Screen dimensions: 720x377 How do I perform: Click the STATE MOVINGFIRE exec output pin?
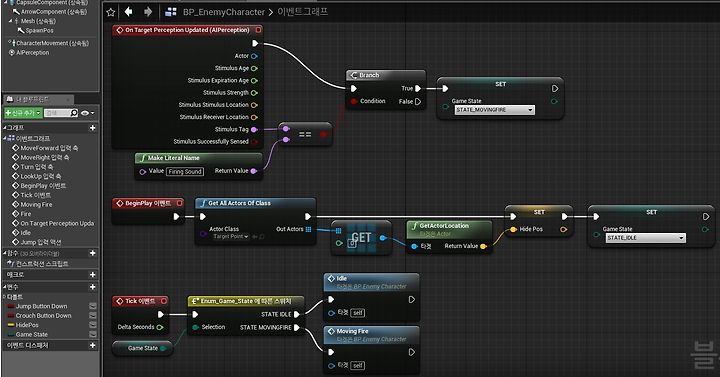297,327
